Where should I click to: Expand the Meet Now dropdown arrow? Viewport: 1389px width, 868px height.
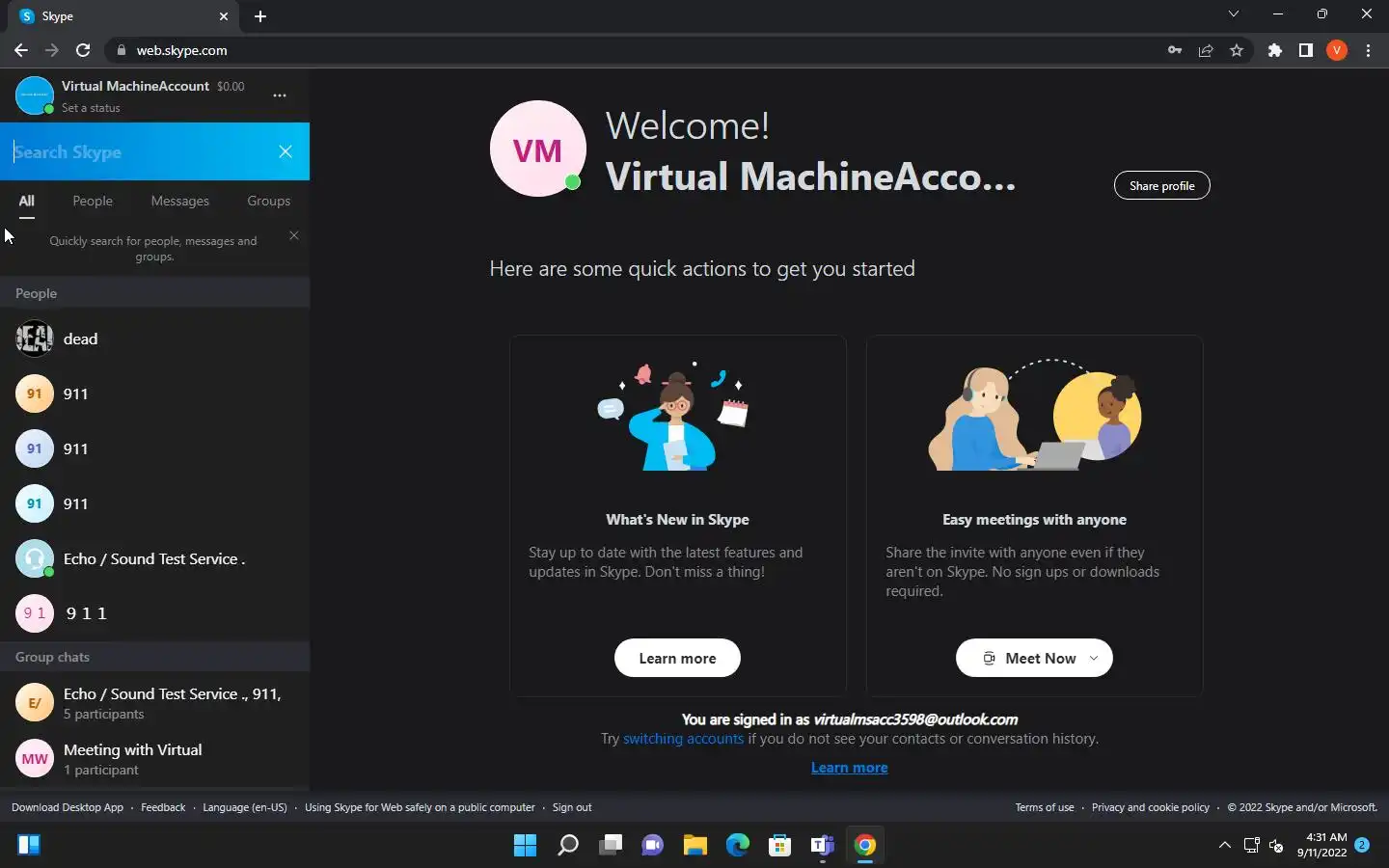pos(1093,658)
